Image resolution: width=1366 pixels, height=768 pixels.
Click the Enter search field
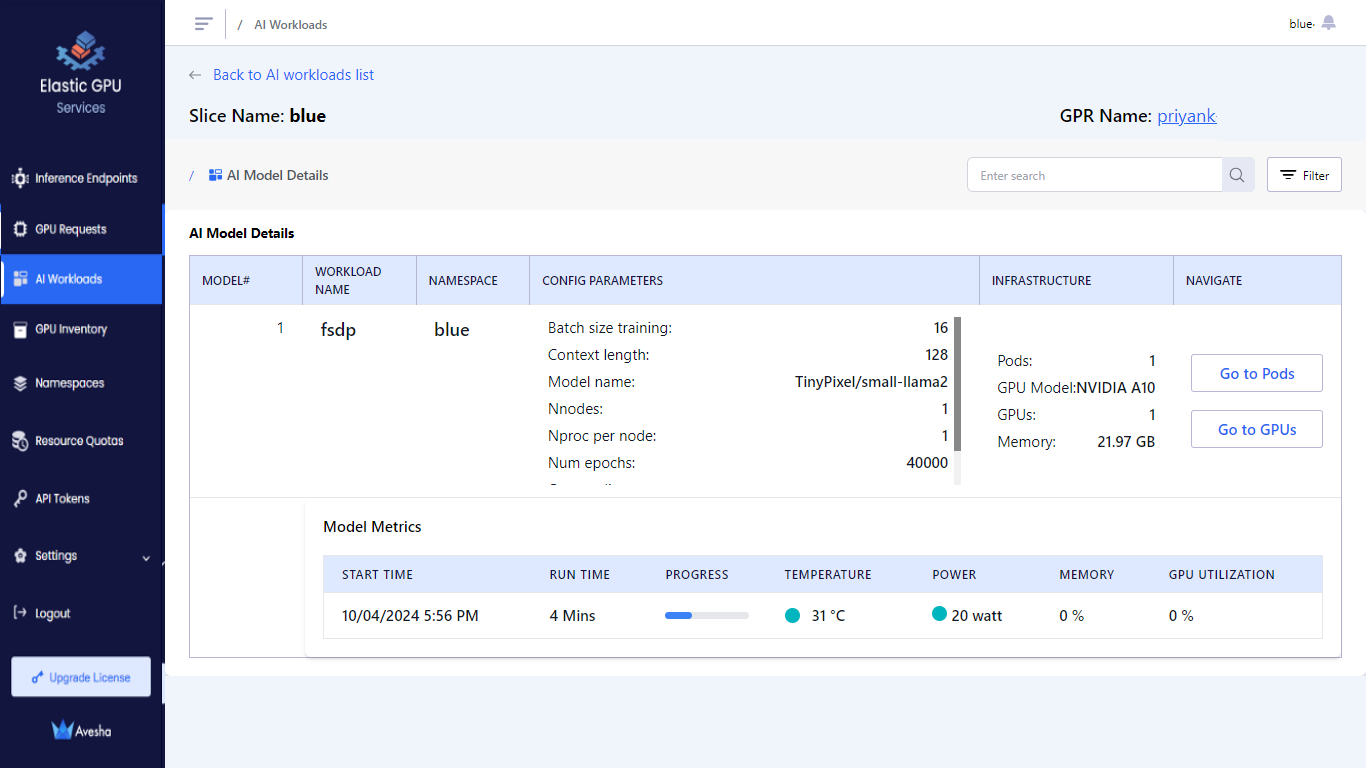click(x=1095, y=175)
